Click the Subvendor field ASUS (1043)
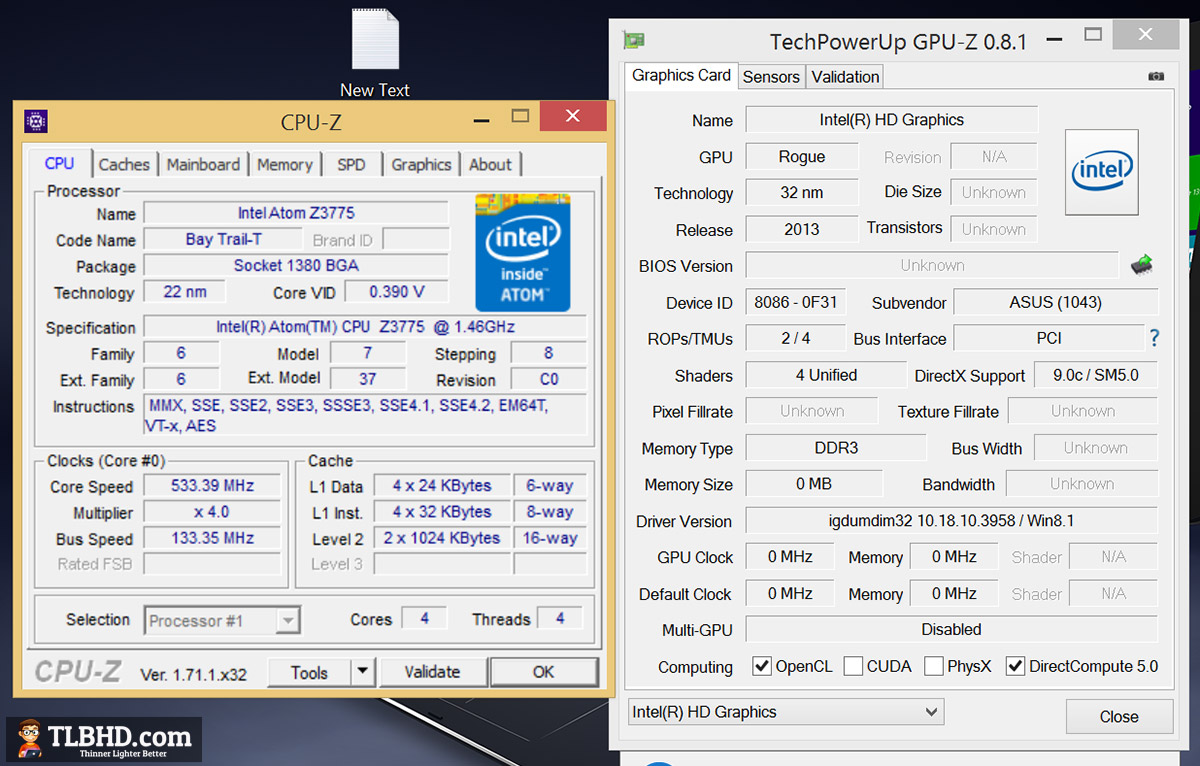The image size is (1200, 766). (1056, 302)
